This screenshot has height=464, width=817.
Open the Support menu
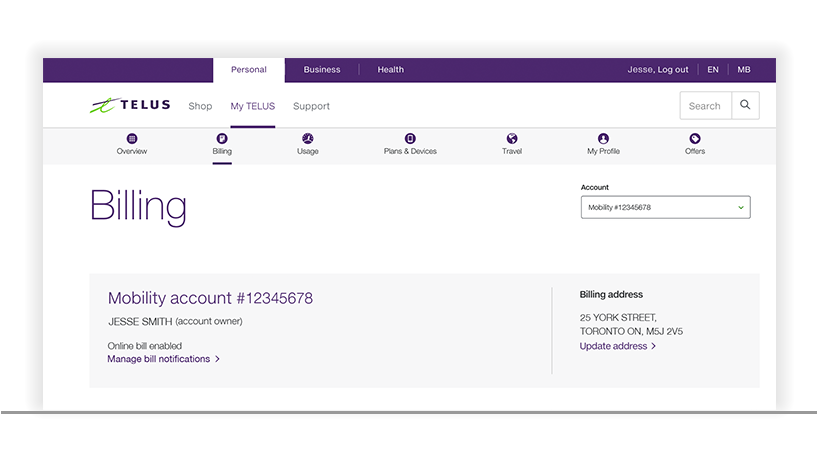coord(311,106)
